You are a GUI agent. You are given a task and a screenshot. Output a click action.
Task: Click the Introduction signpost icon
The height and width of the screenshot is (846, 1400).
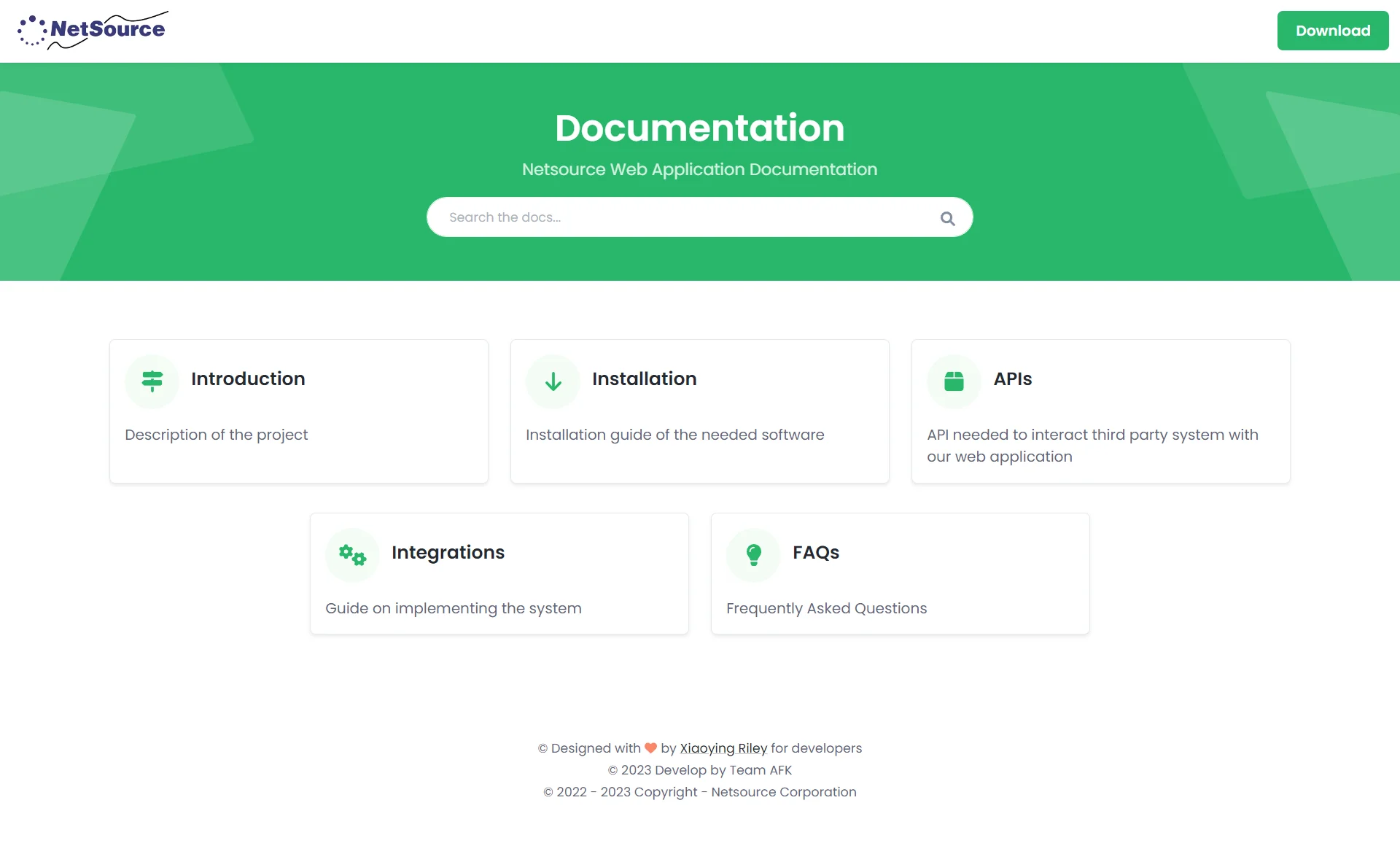pos(152,381)
